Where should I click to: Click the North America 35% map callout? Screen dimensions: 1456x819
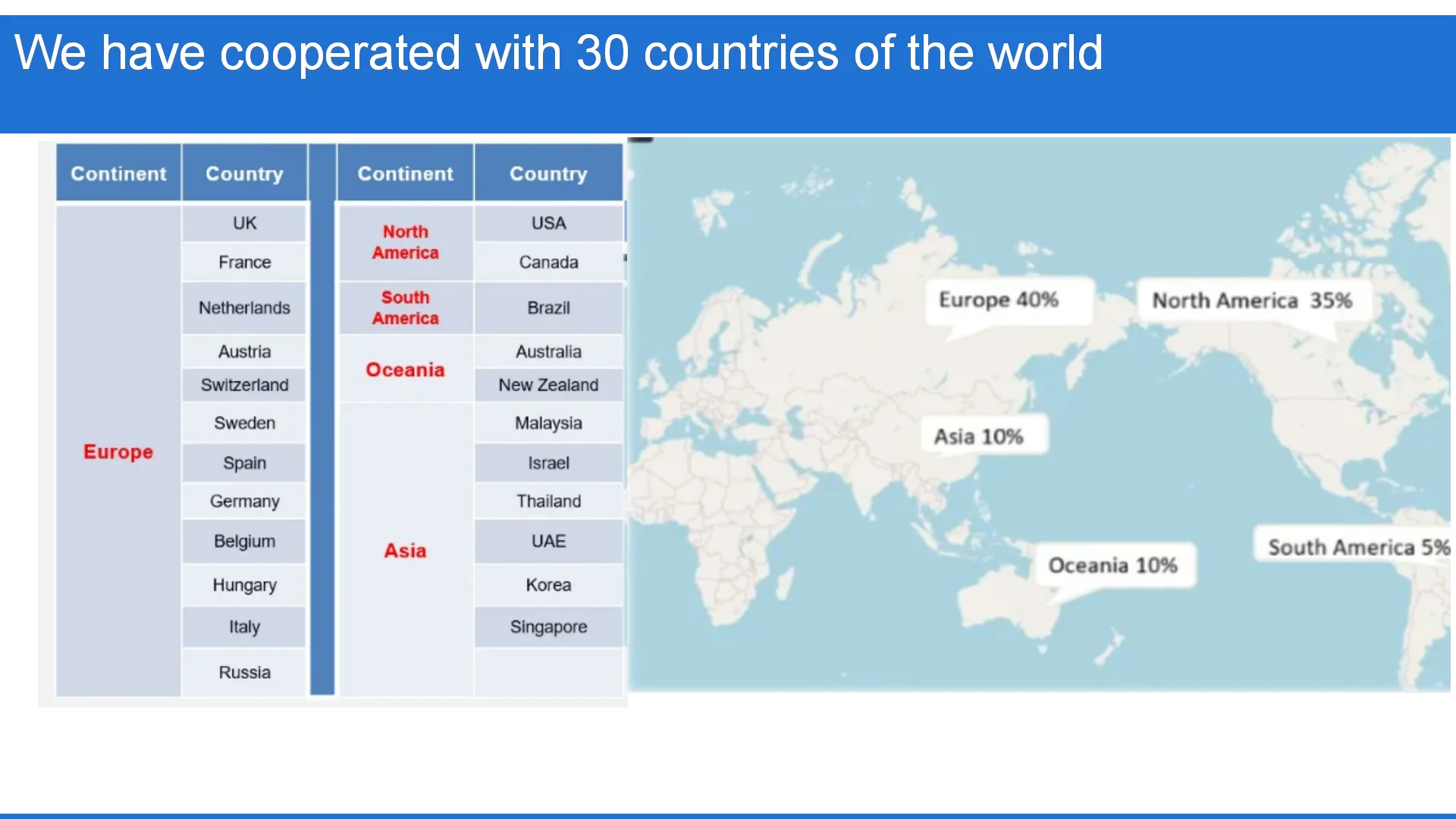click(1251, 301)
